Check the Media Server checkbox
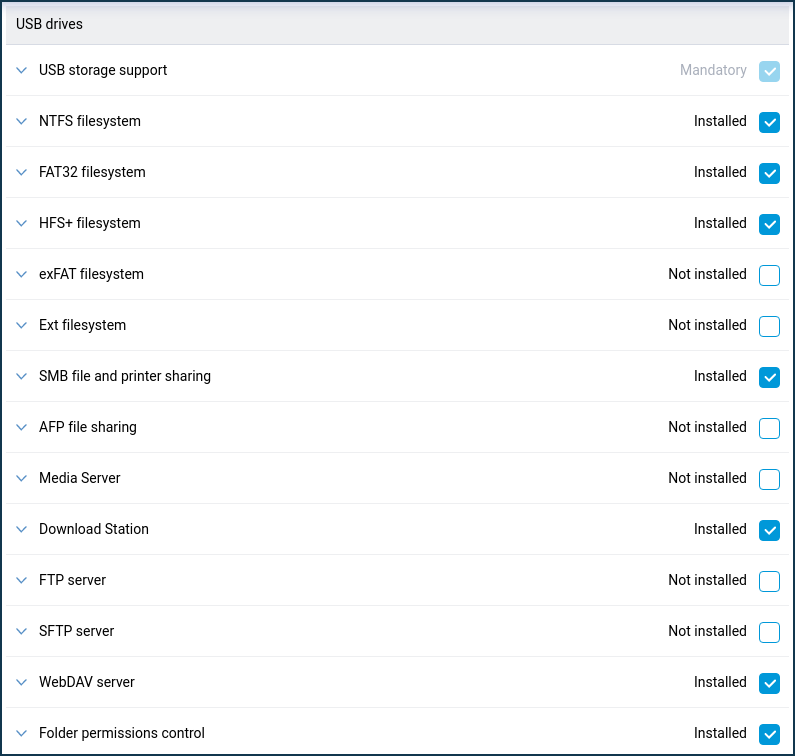The height and width of the screenshot is (756, 795). click(769, 479)
